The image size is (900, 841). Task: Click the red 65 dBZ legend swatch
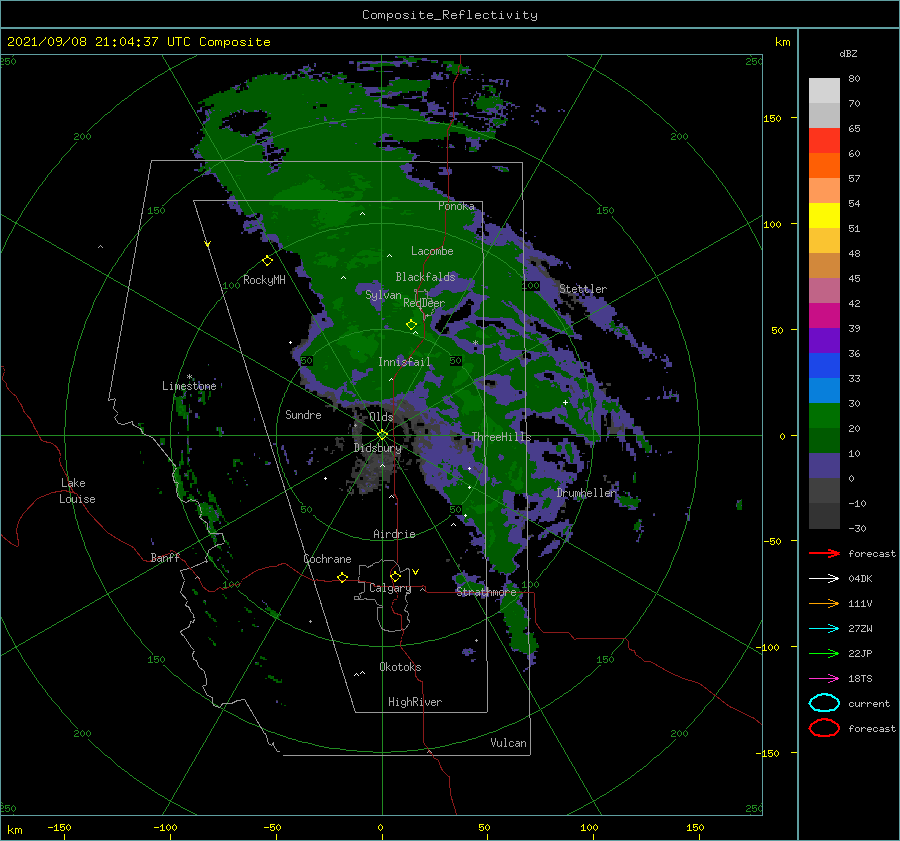(824, 140)
